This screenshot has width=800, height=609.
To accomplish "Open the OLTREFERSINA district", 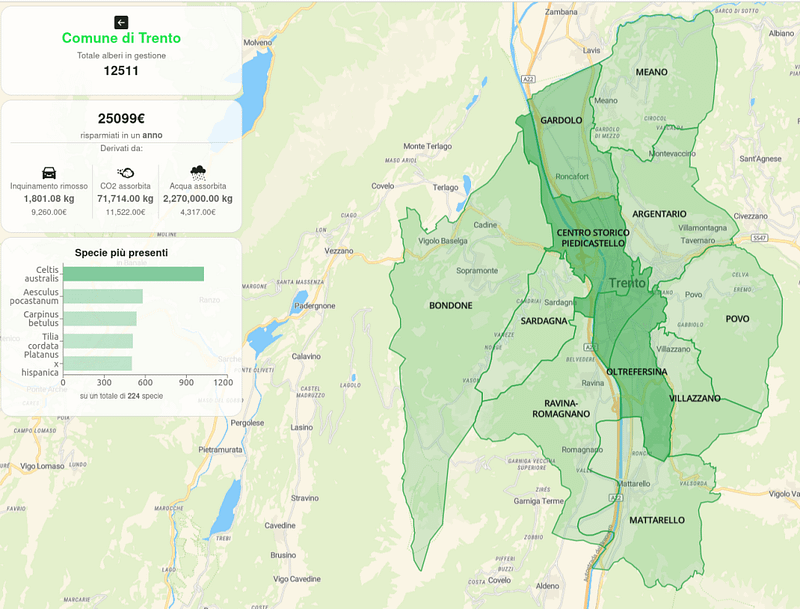I will pos(637,372).
